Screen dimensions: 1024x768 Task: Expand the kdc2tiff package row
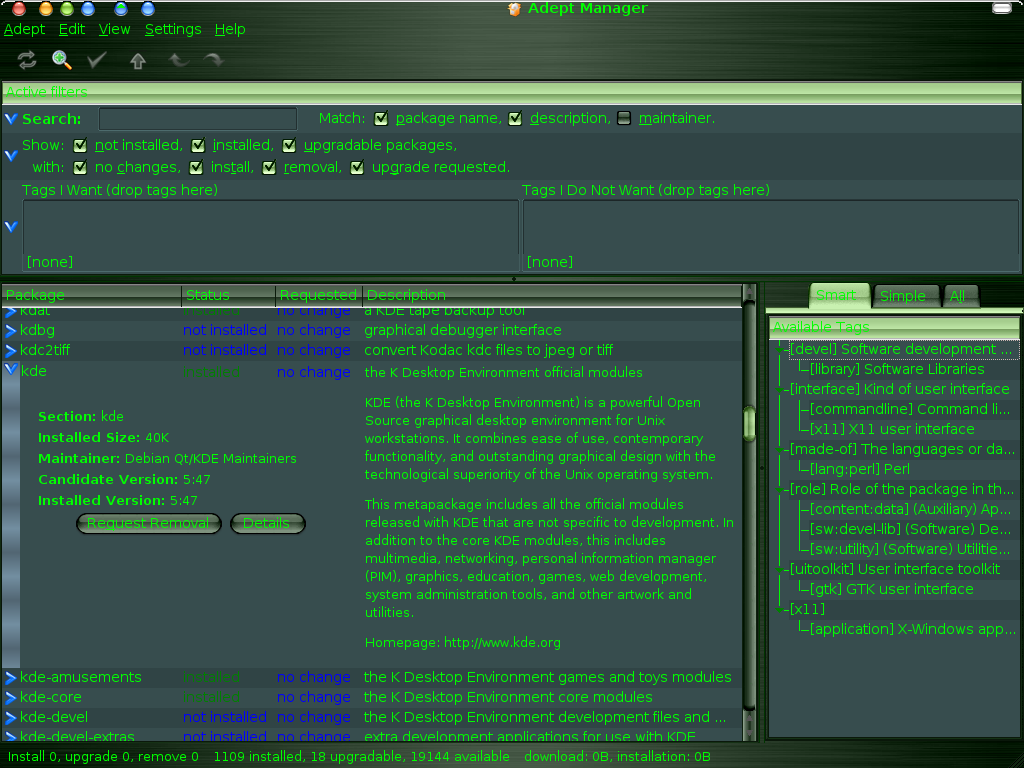(10, 351)
